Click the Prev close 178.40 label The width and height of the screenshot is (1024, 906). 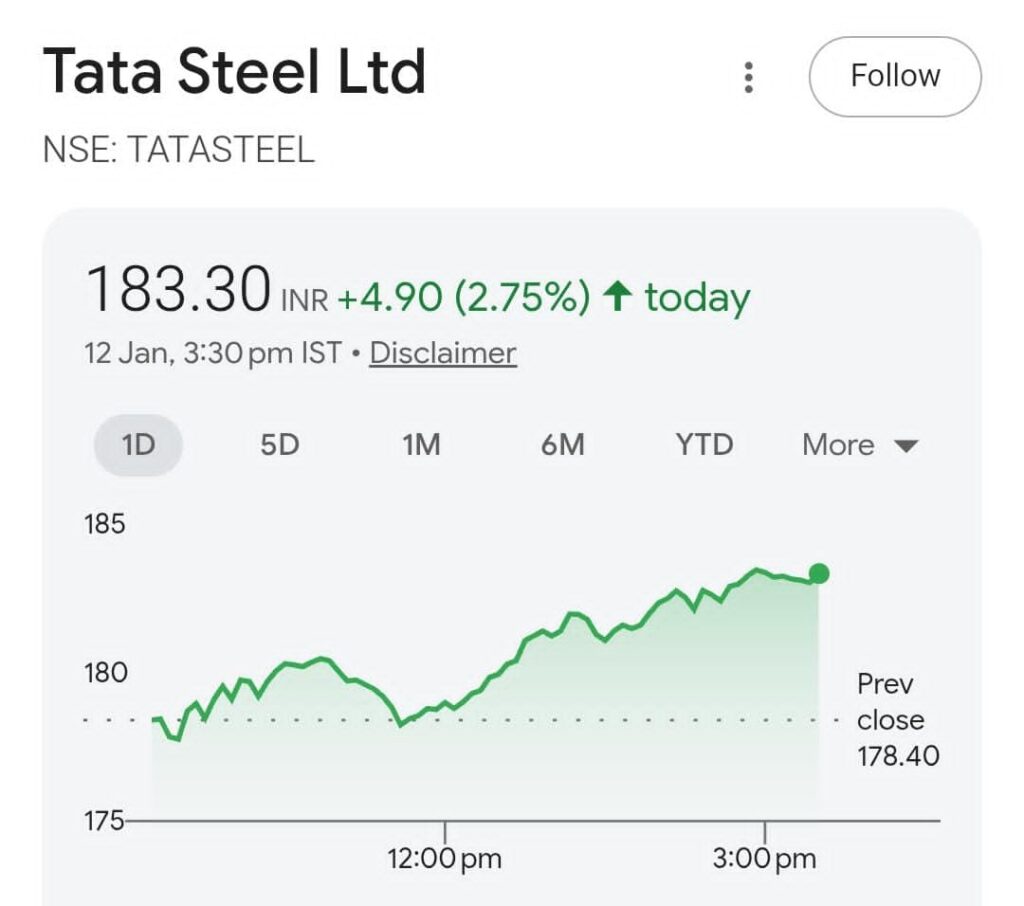[x=897, y=720]
